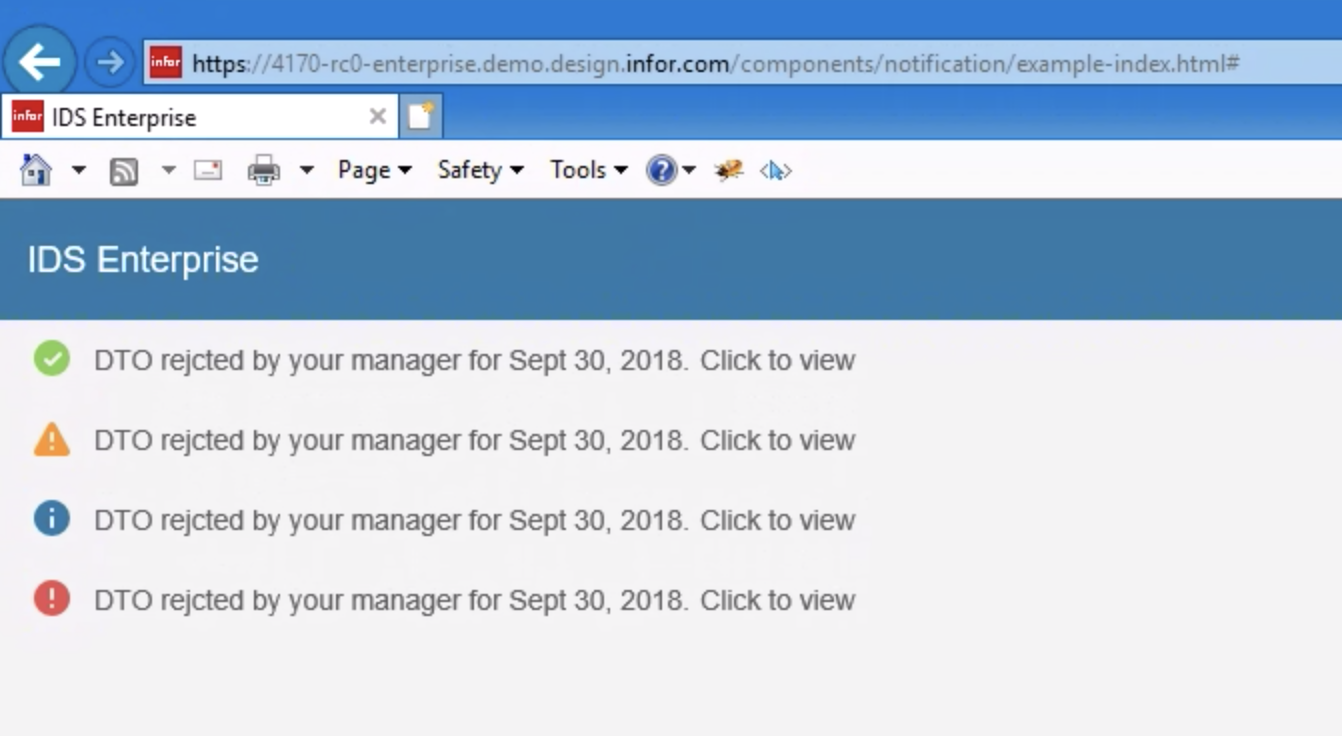The width and height of the screenshot is (1342, 736).
Task: Click the green success checkmark icon
Action: (x=52, y=358)
